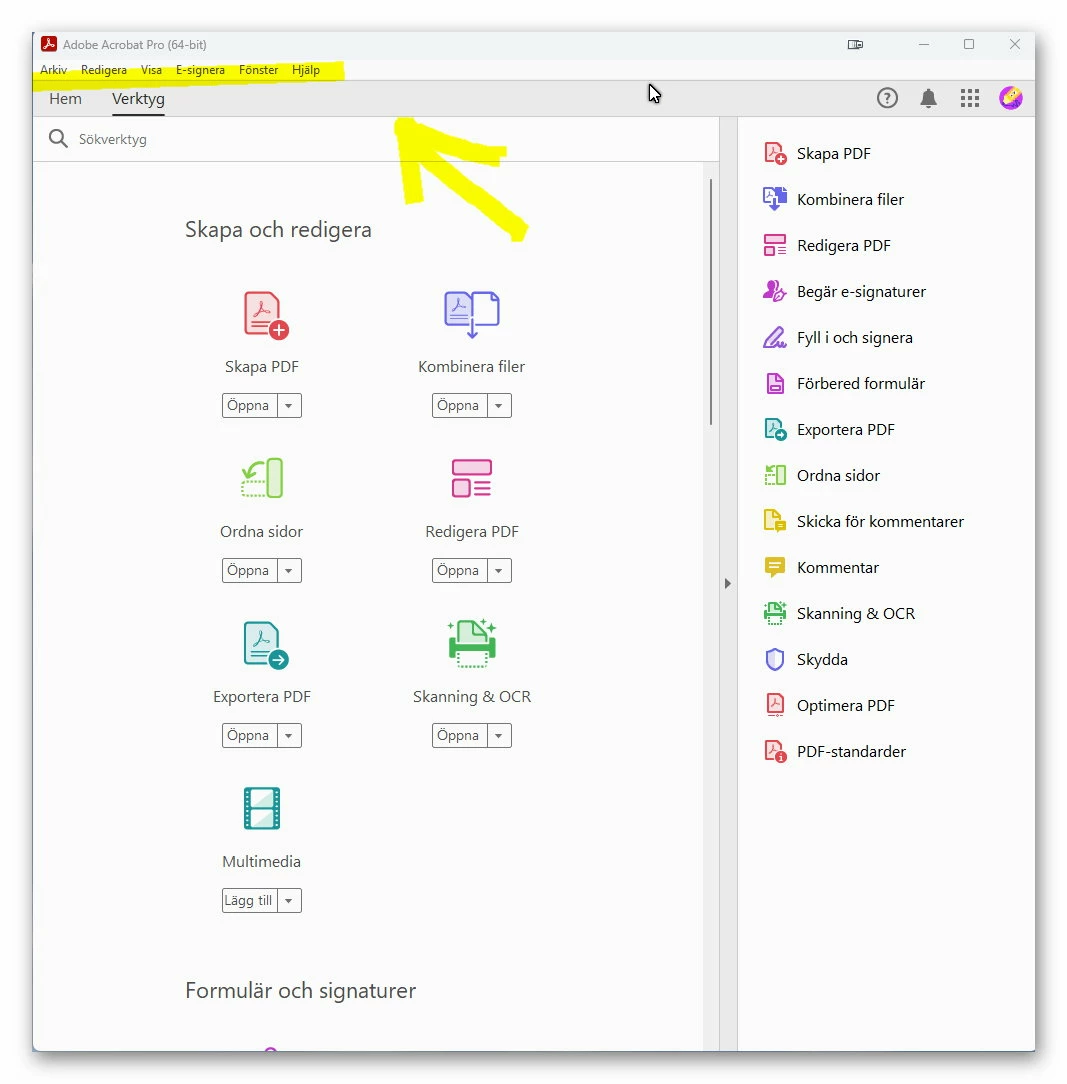Click Lägg till button under Multimedia

coord(249,901)
